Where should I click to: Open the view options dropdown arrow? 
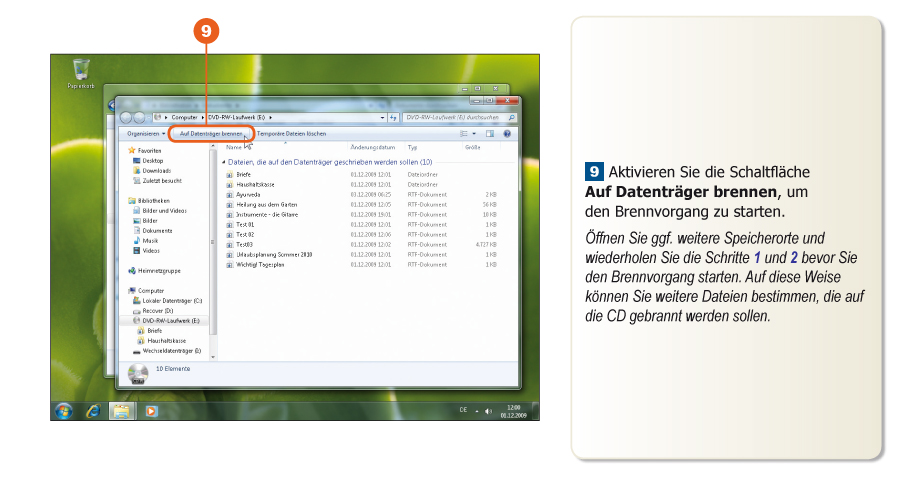[474, 133]
